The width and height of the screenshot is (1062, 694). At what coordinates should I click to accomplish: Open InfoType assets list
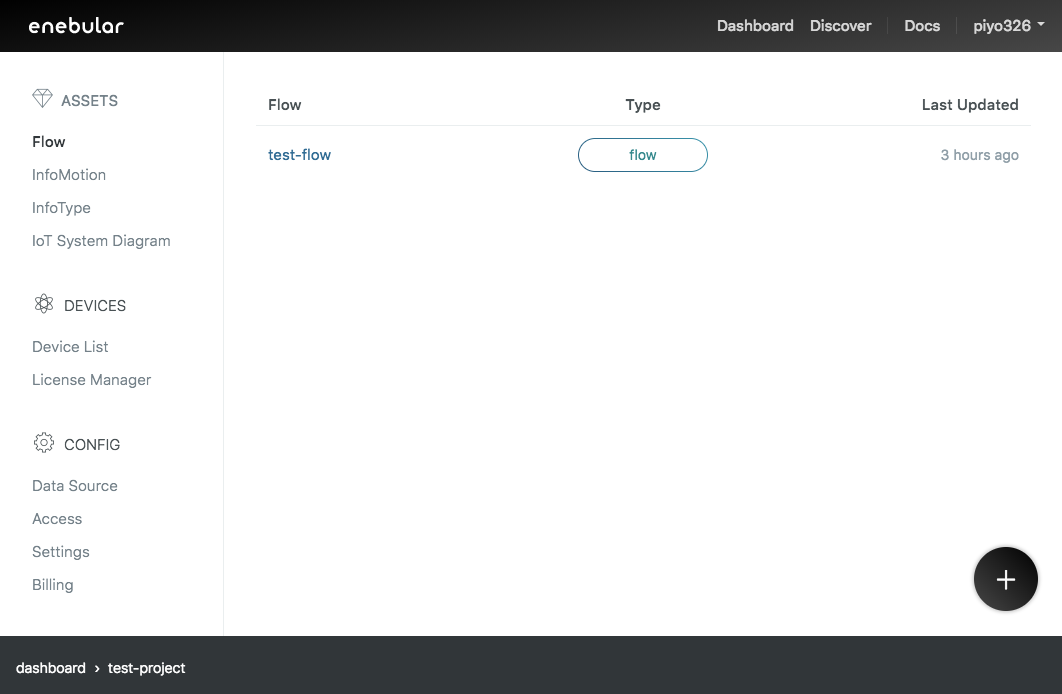[x=61, y=208]
